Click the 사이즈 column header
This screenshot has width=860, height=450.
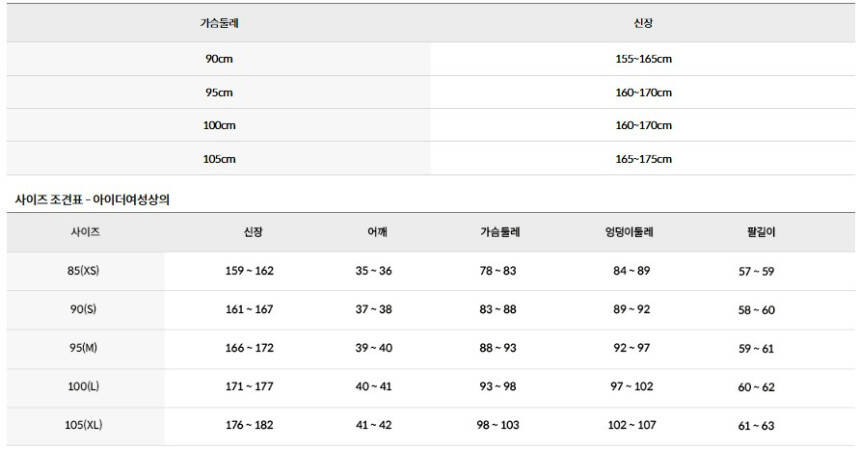[x=85, y=232]
